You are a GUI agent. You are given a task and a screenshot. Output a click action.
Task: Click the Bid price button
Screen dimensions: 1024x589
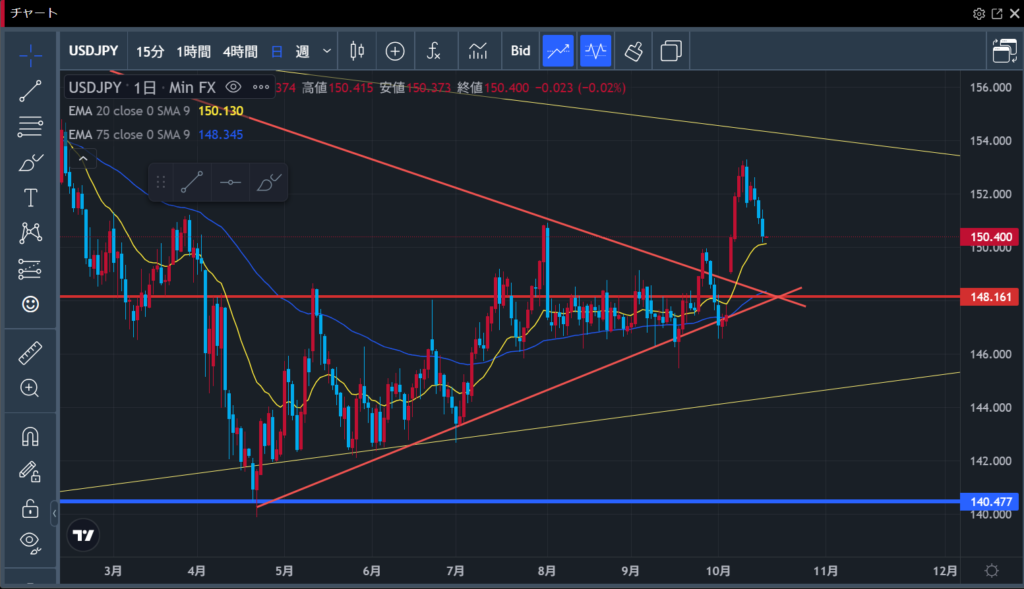520,50
